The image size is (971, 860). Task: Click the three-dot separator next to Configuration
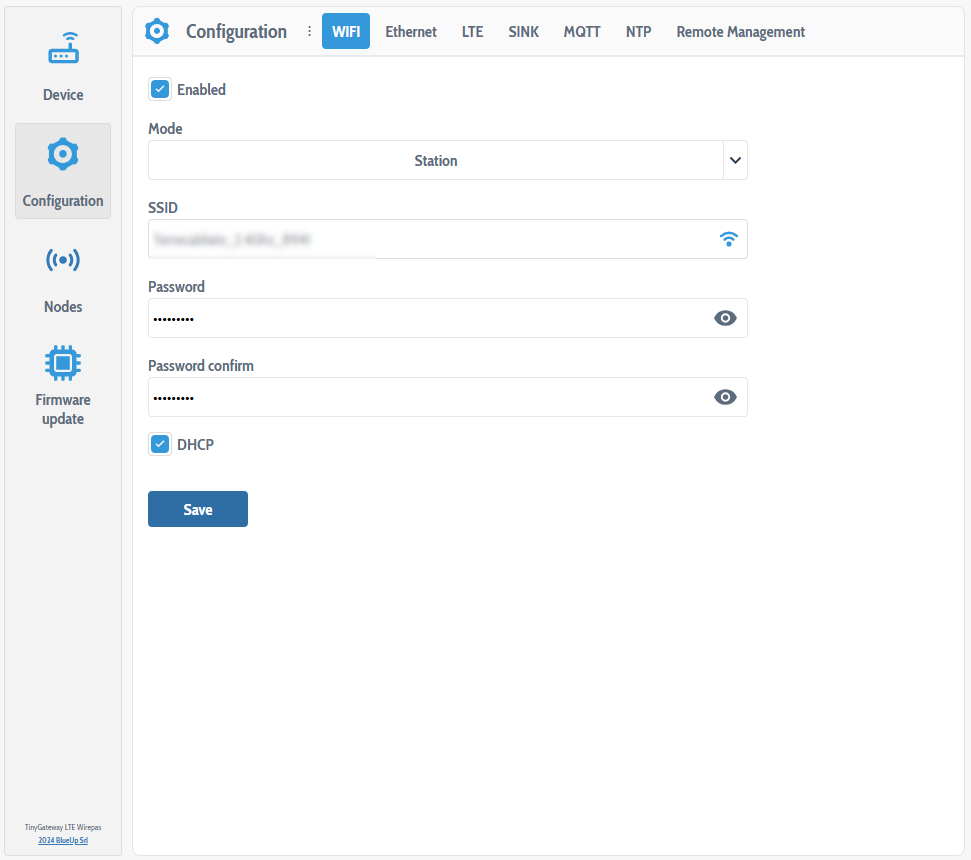click(309, 32)
